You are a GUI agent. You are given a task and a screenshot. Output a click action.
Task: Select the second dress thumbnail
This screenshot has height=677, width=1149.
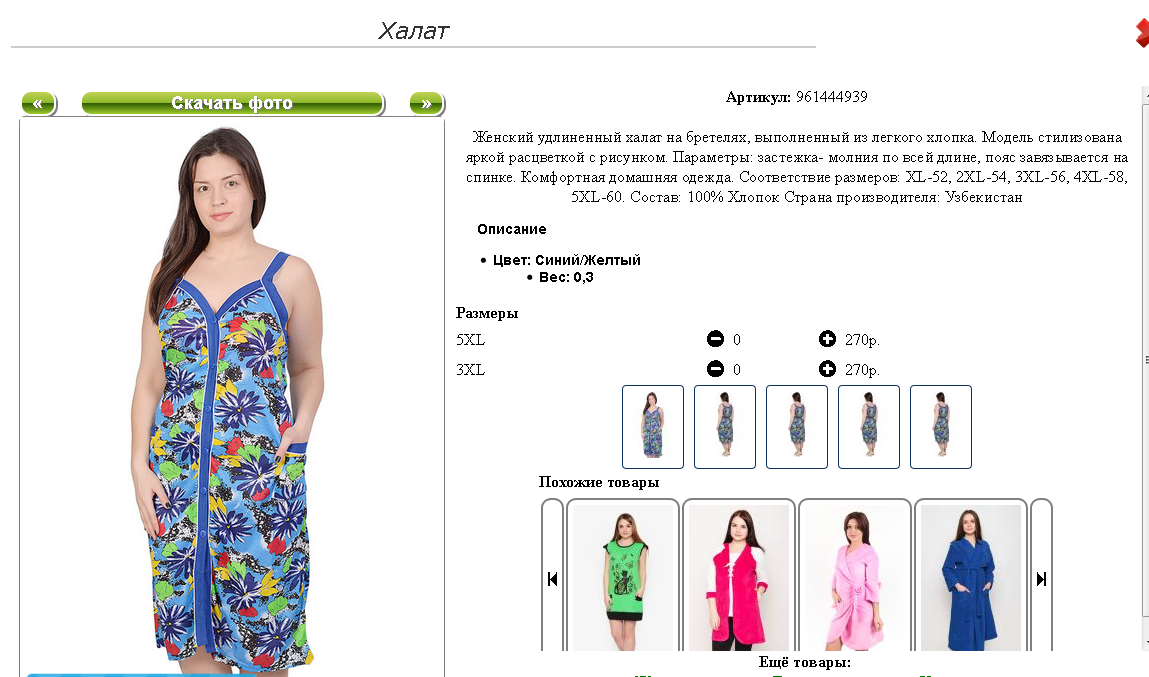click(725, 426)
